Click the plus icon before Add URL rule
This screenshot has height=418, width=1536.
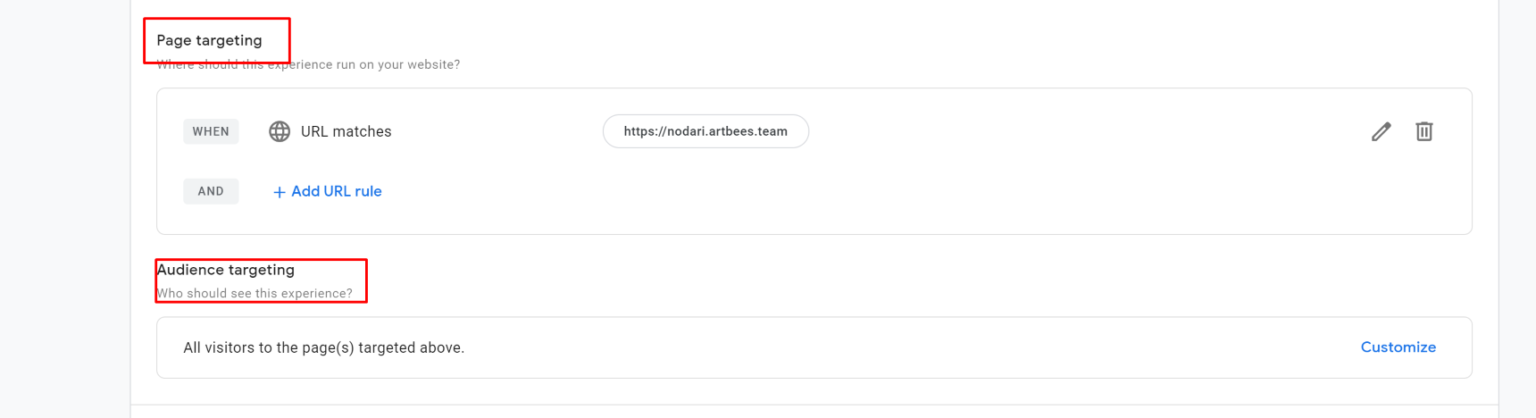279,191
